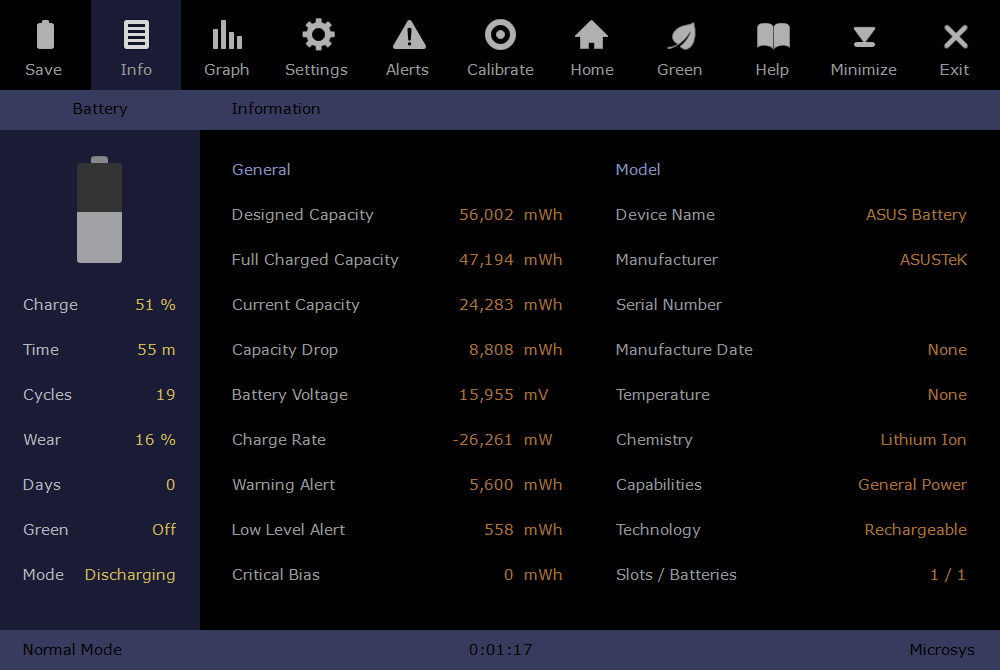Open the Alerts warning icon
Screen dimensions: 1000x670
[408, 37]
